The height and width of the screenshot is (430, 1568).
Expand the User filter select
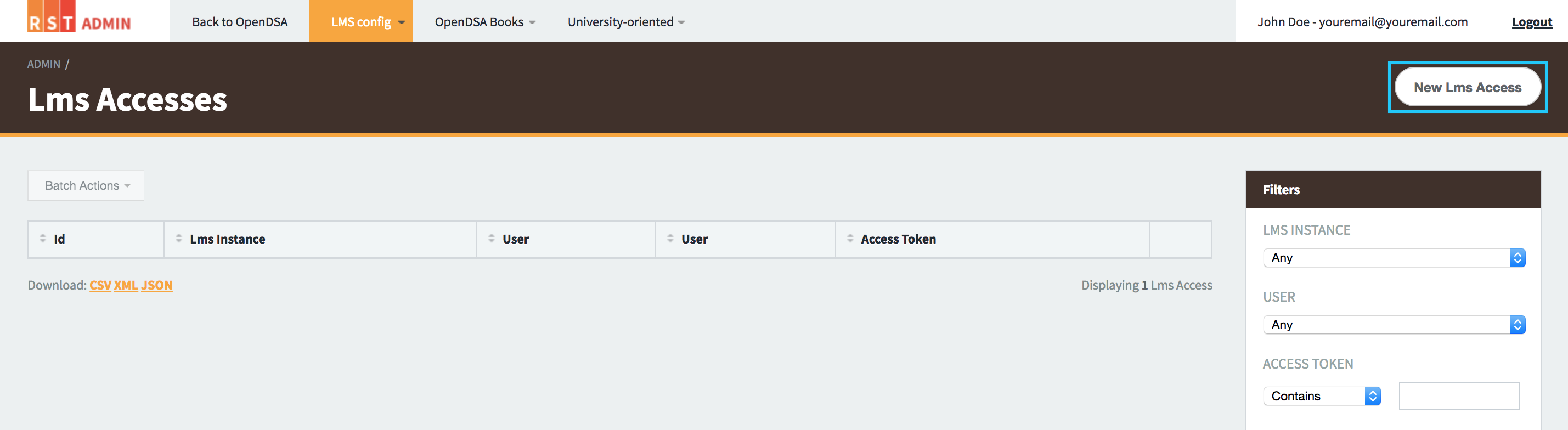[1395, 325]
